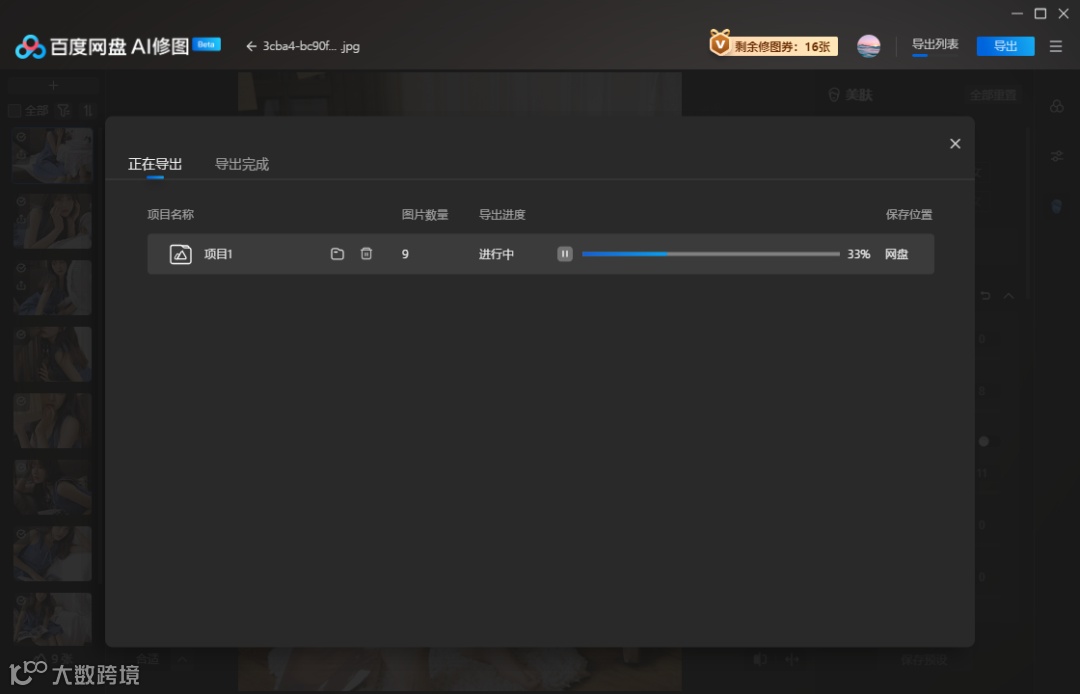Click the export progress bar at 33%
Viewport: 1080px width, 694px height.
(x=710, y=254)
